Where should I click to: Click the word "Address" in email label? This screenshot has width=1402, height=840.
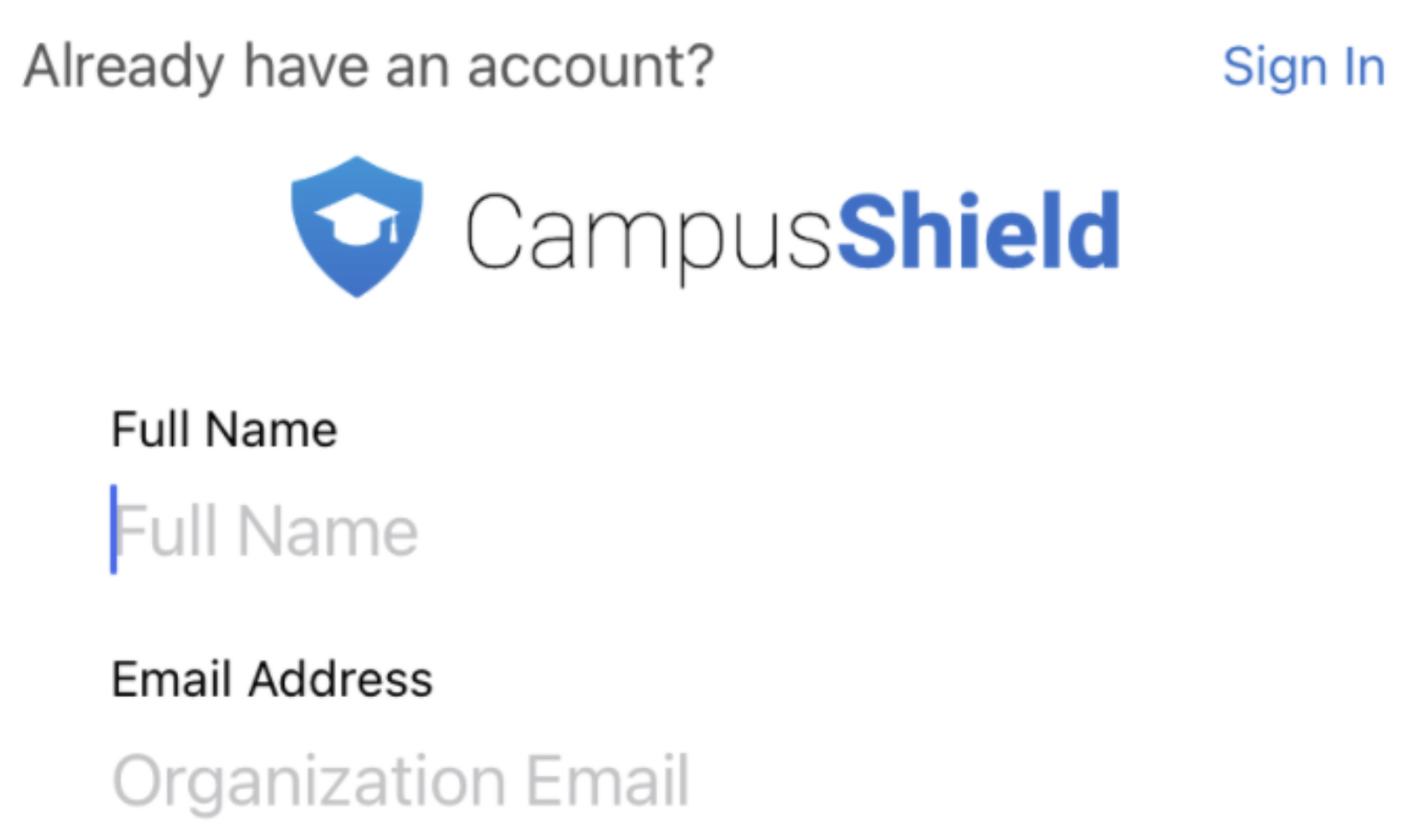point(341,679)
